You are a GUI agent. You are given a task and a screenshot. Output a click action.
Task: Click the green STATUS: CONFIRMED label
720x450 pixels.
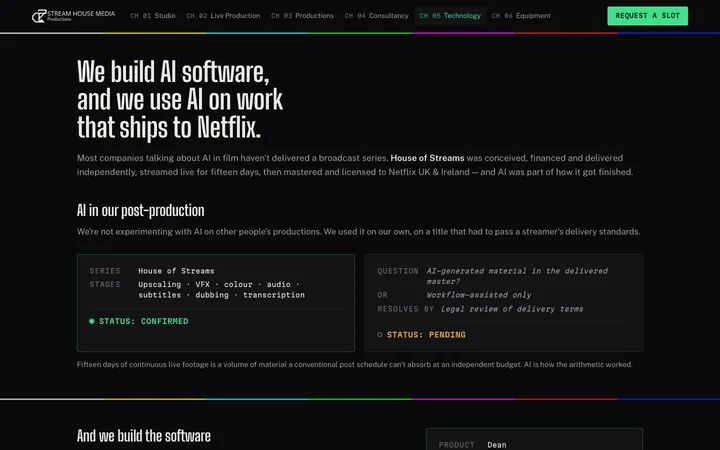[x=144, y=321]
